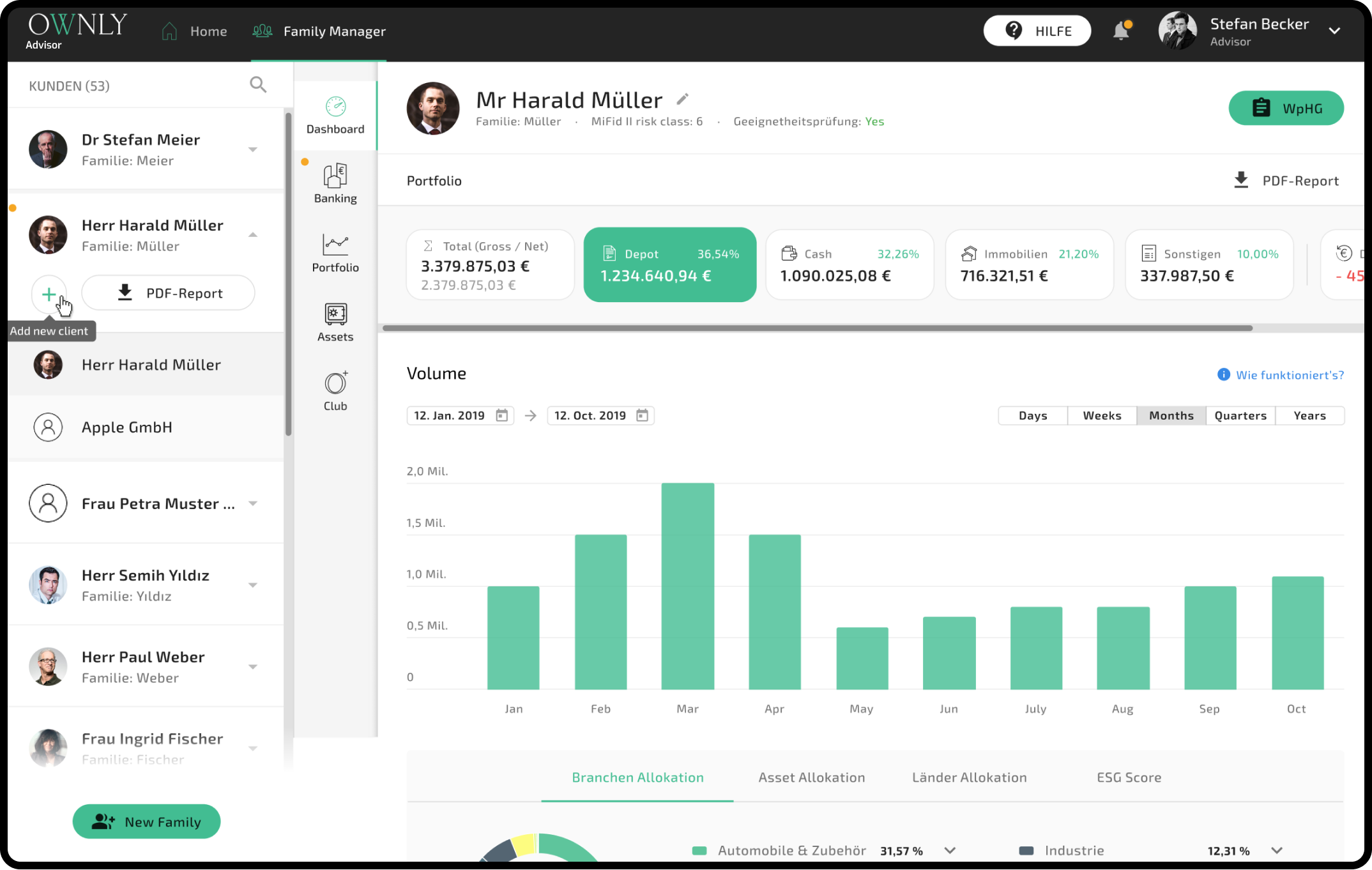
Task: Click the OWNLY Advisor logo
Action: point(77,31)
